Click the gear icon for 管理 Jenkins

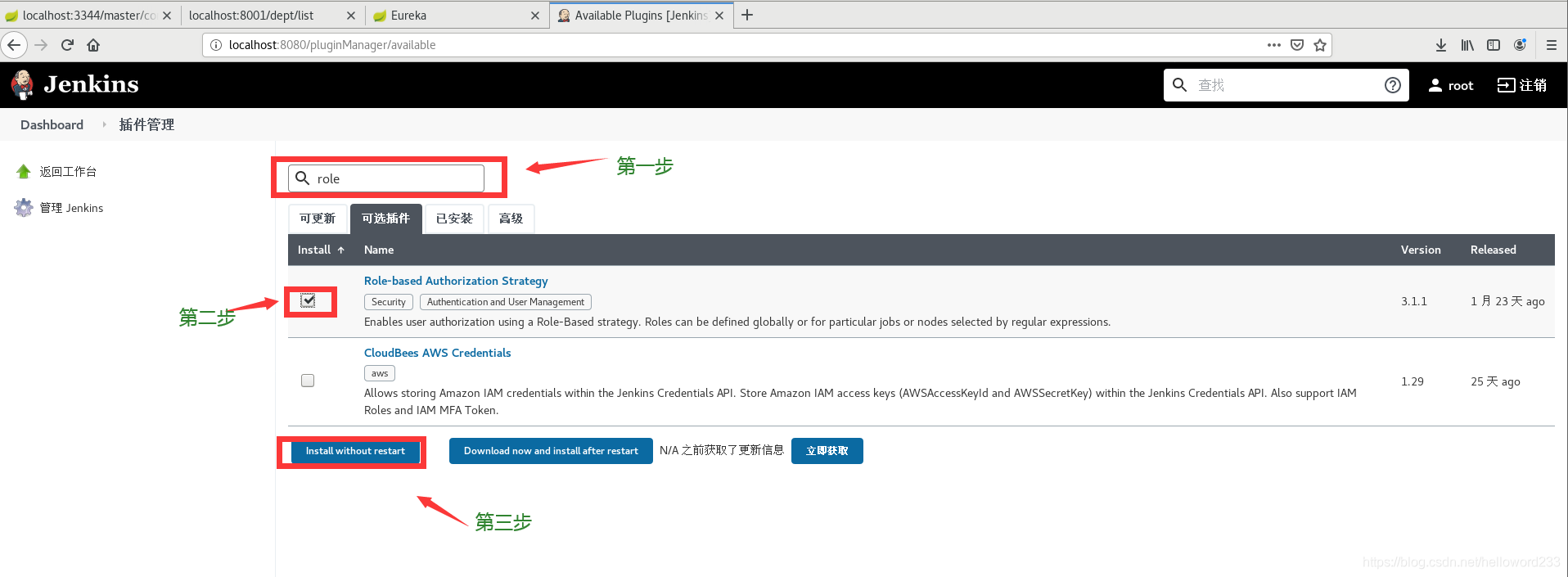click(24, 208)
